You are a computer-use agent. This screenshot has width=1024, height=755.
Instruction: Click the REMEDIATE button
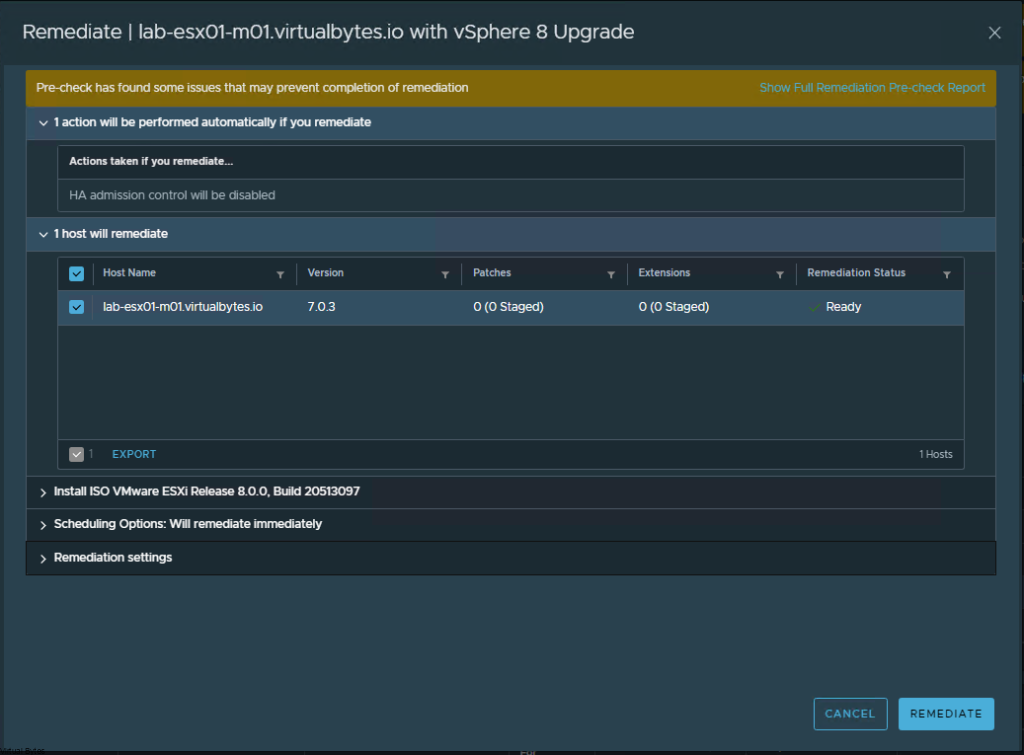(946, 714)
